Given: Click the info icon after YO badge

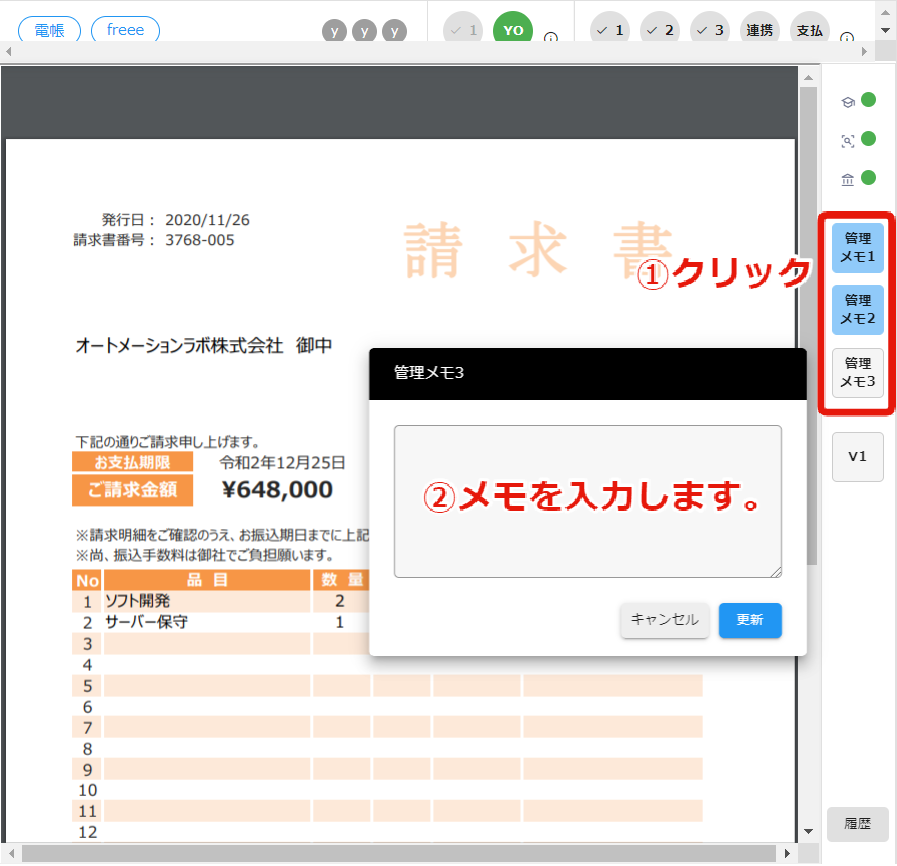Looking at the screenshot, I should point(550,38).
